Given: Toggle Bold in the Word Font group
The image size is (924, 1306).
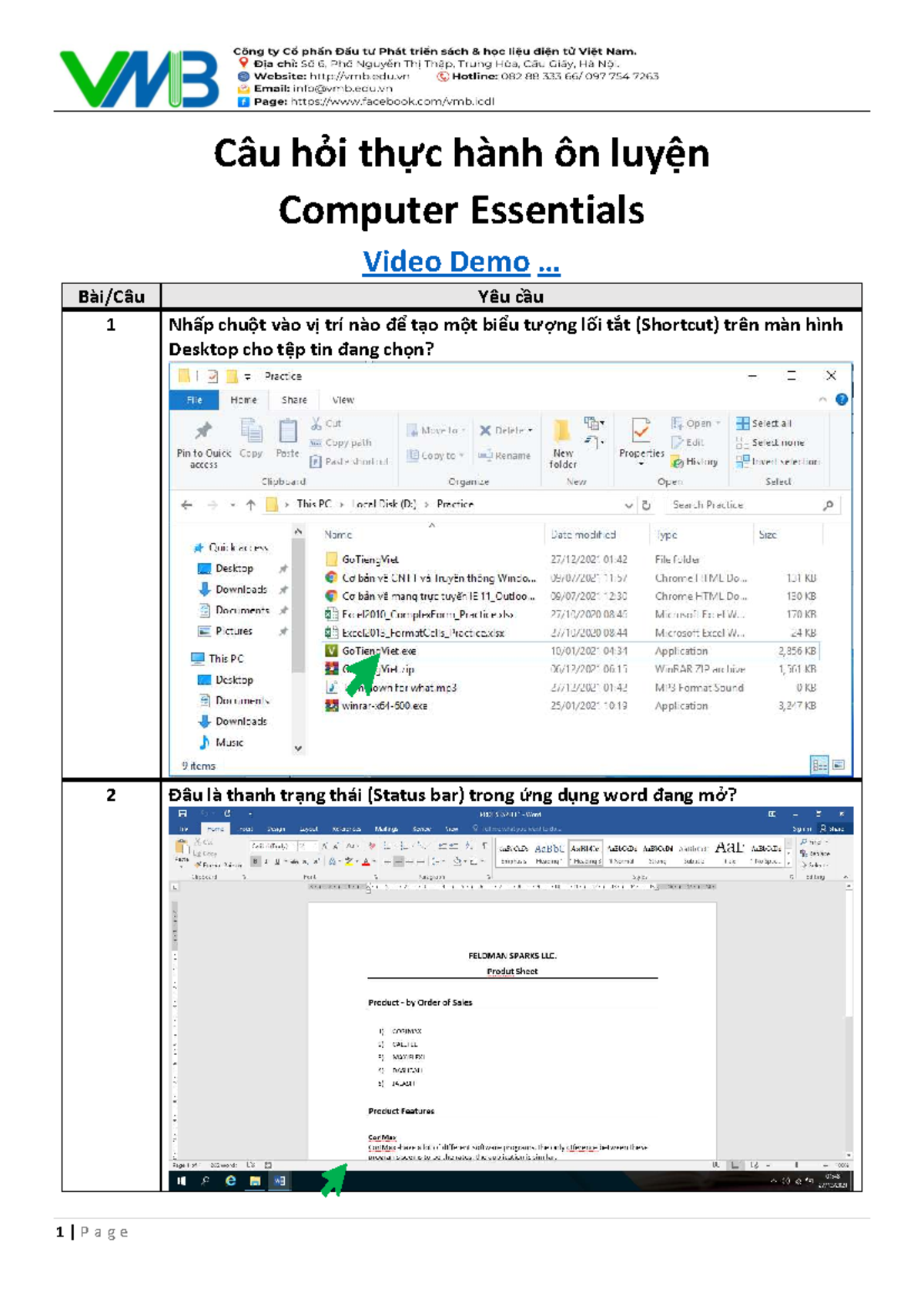Looking at the screenshot, I should pyautogui.click(x=256, y=862).
